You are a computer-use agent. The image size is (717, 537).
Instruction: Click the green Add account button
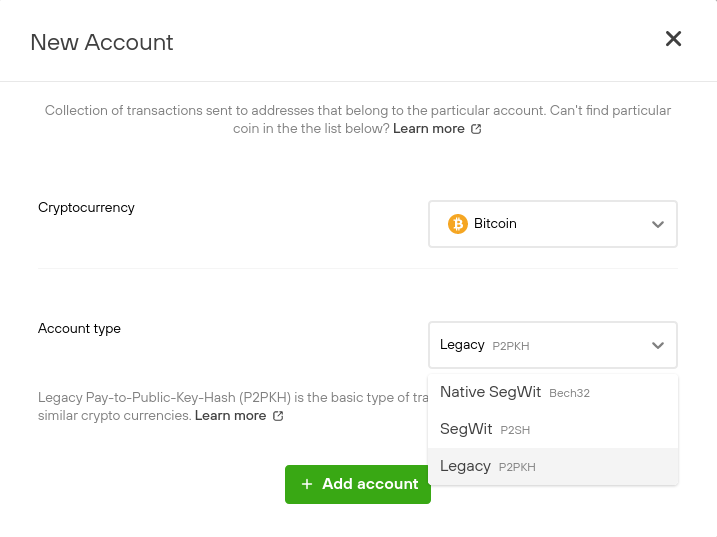click(x=358, y=484)
